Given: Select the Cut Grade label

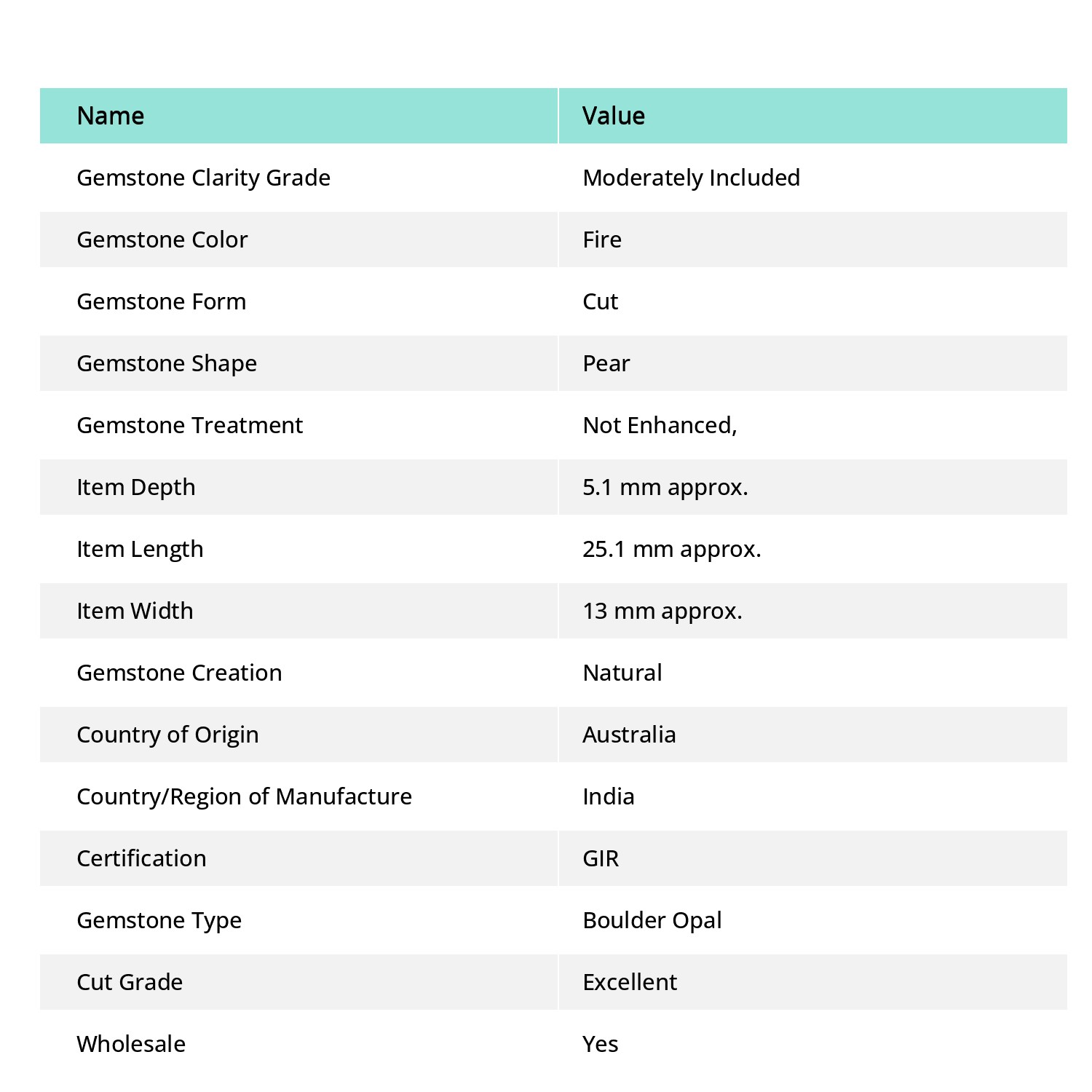Looking at the screenshot, I should [x=130, y=982].
